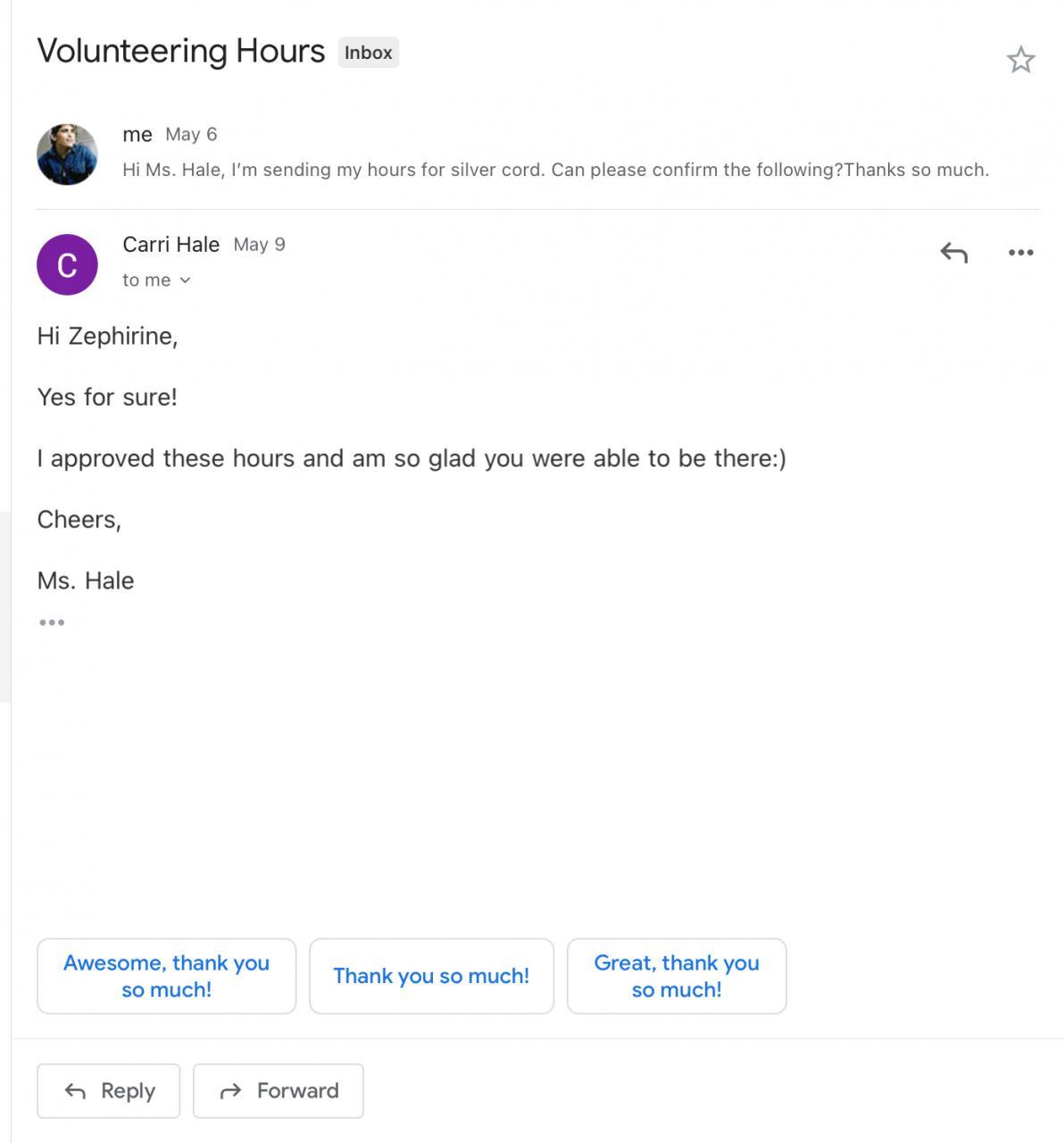Select the "Thank you so much!" suggestion
The width and height of the screenshot is (1064, 1143).
click(431, 976)
